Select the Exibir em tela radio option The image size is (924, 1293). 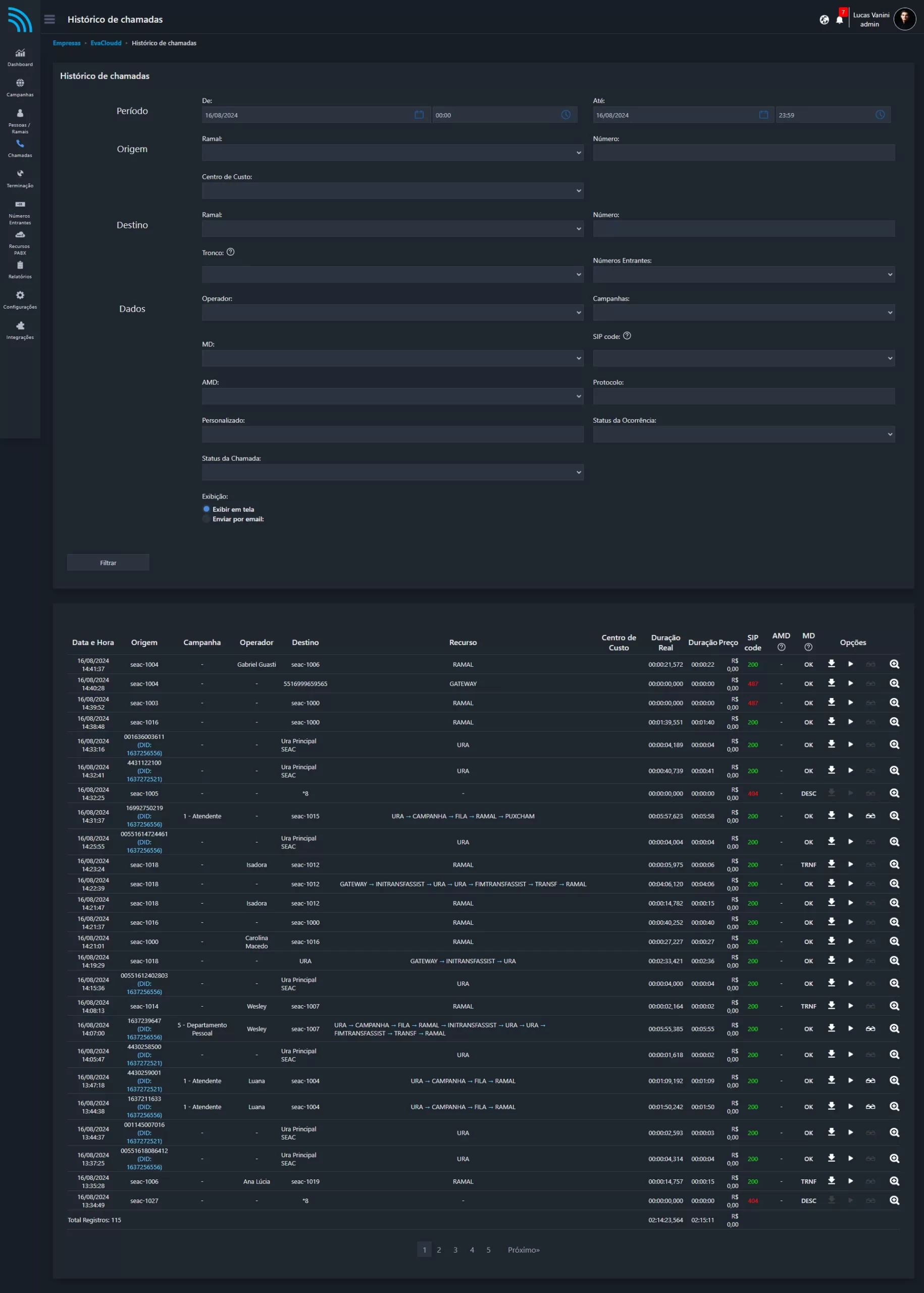207,509
